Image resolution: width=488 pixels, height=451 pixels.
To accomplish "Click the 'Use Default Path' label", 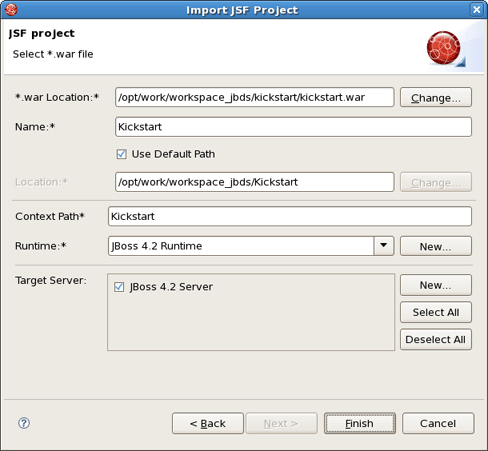I will [x=173, y=154].
